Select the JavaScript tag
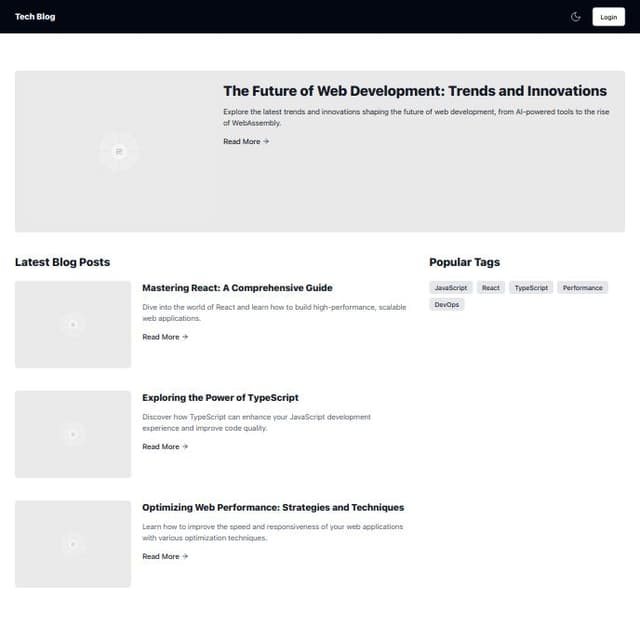The height and width of the screenshot is (625, 640). point(451,288)
